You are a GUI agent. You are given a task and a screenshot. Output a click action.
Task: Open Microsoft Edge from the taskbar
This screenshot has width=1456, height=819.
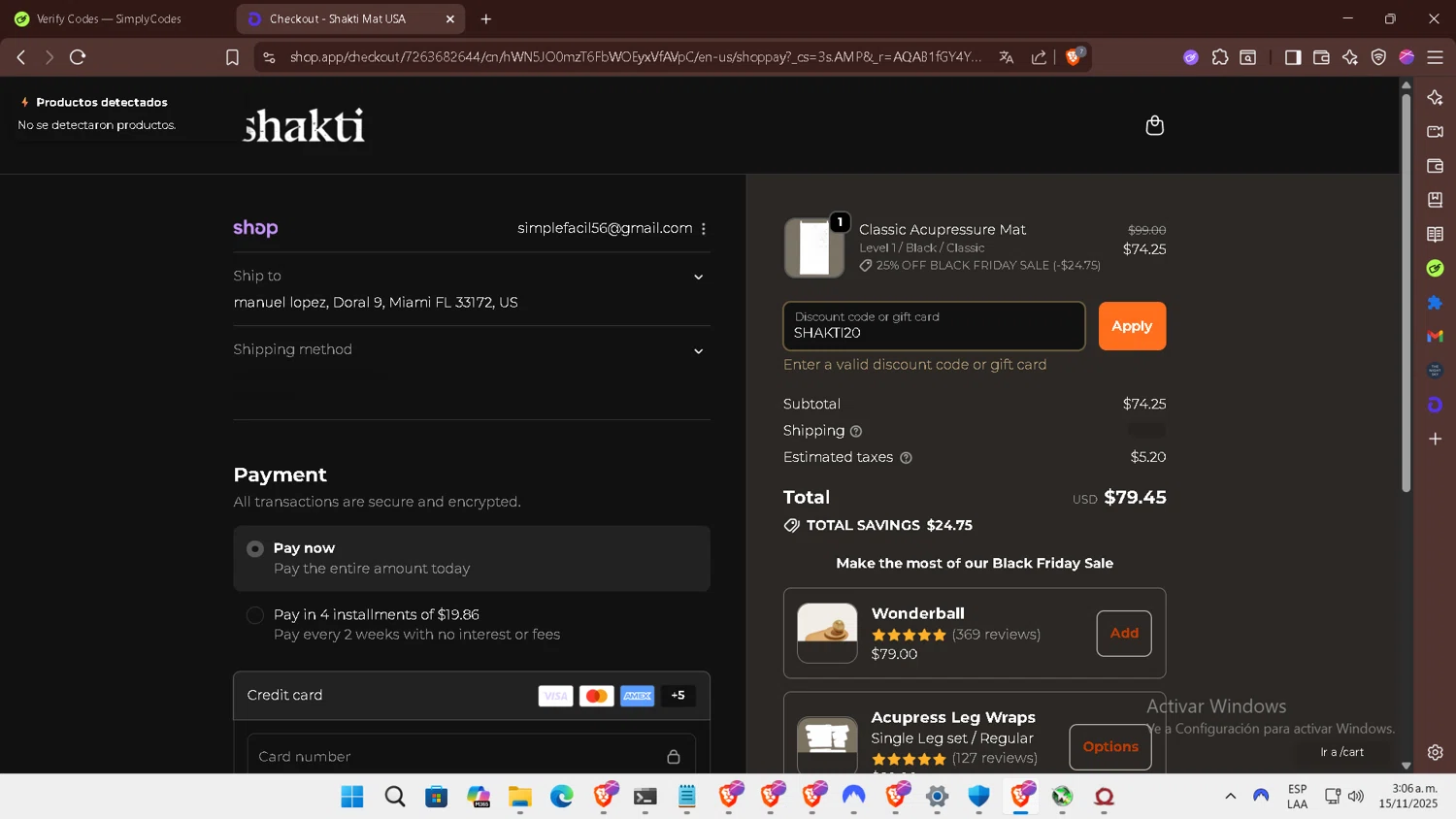(x=562, y=797)
